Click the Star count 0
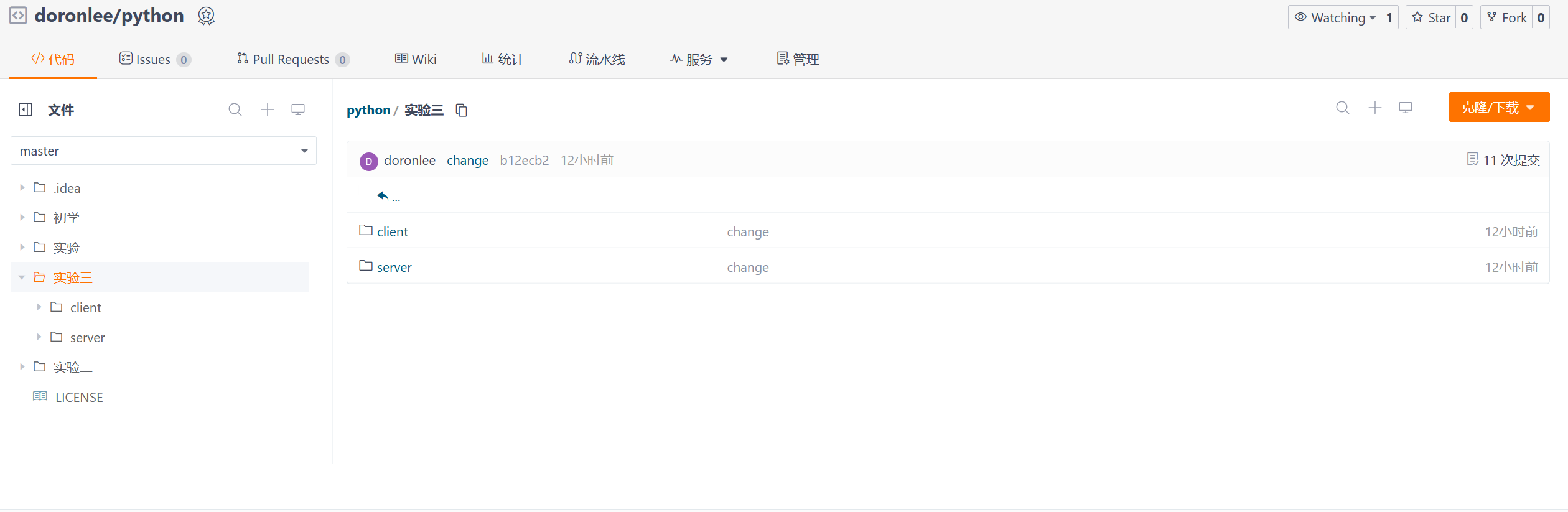The image size is (1568, 512). point(1465,17)
